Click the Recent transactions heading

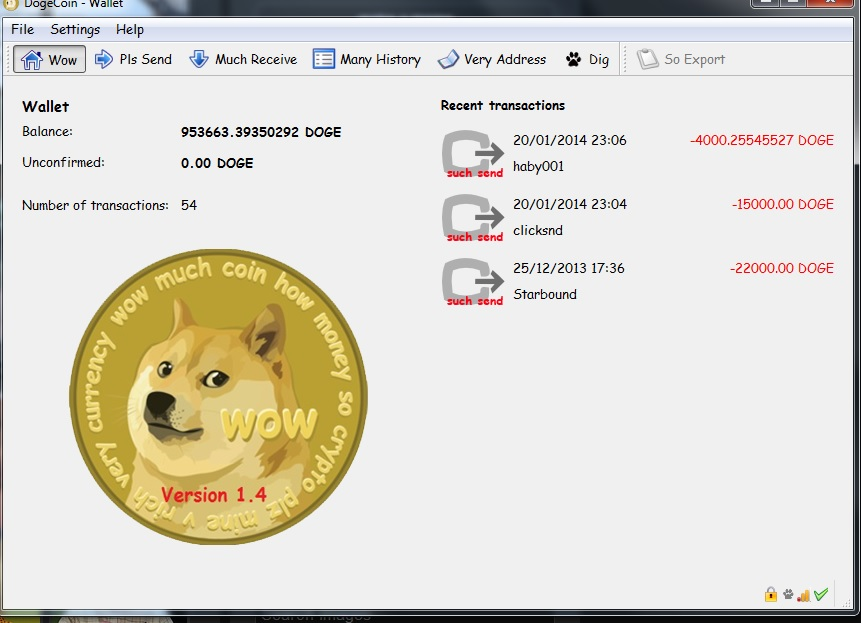click(x=502, y=105)
